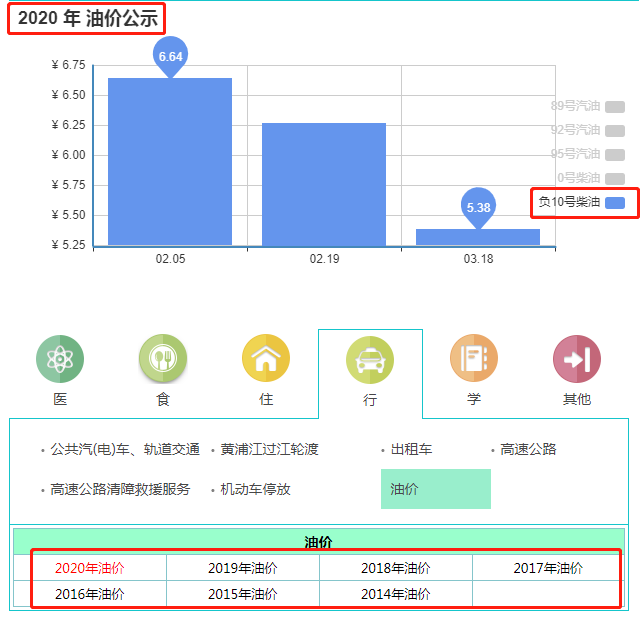Open the 高速公路 link
The image size is (644, 617).
(528, 449)
